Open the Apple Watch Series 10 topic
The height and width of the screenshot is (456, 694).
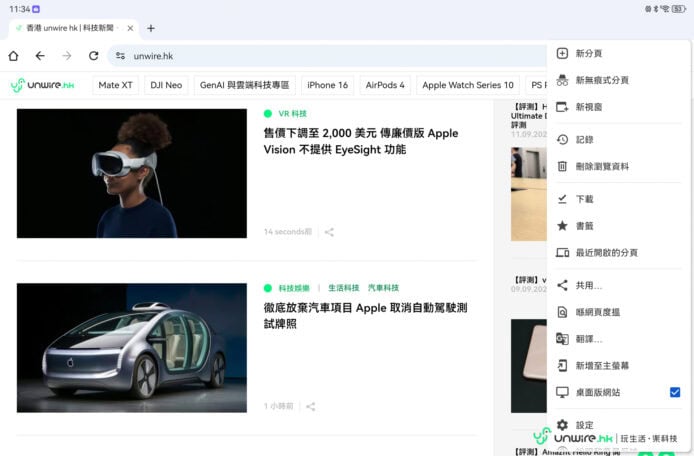click(x=468, y=85)
